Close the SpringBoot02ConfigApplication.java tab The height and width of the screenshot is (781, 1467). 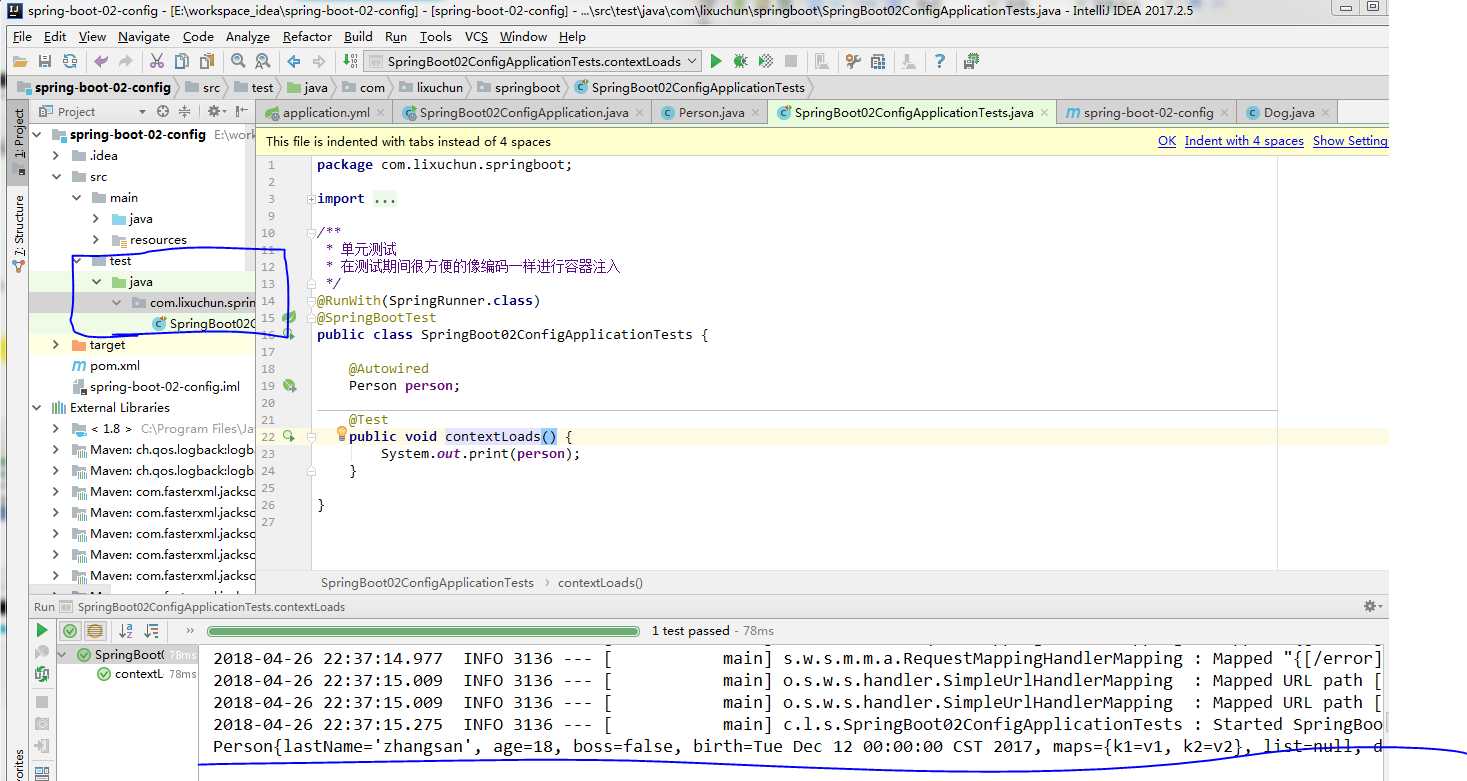[x=641, y=113]
